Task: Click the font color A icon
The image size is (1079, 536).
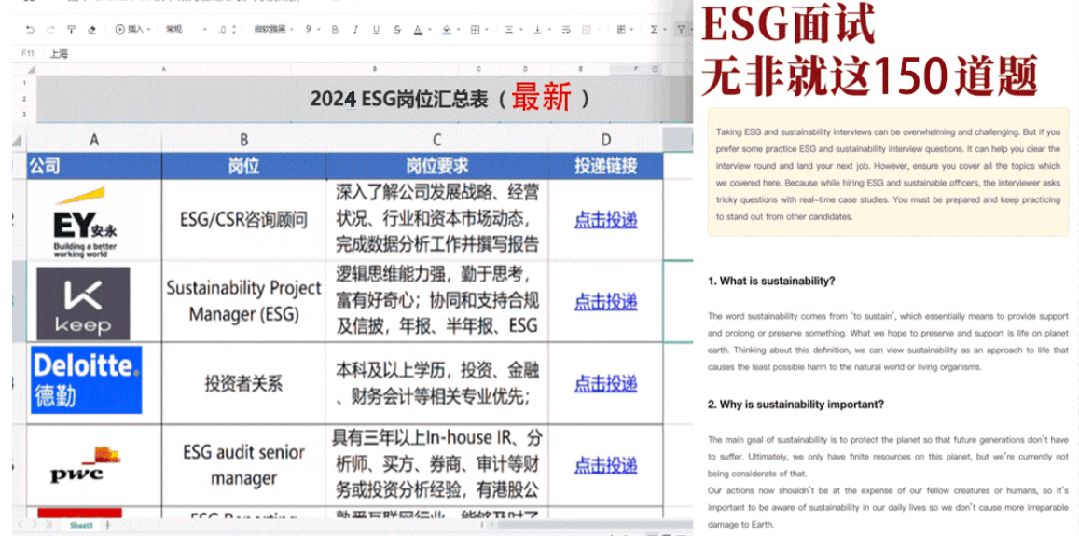Action: 418,30
